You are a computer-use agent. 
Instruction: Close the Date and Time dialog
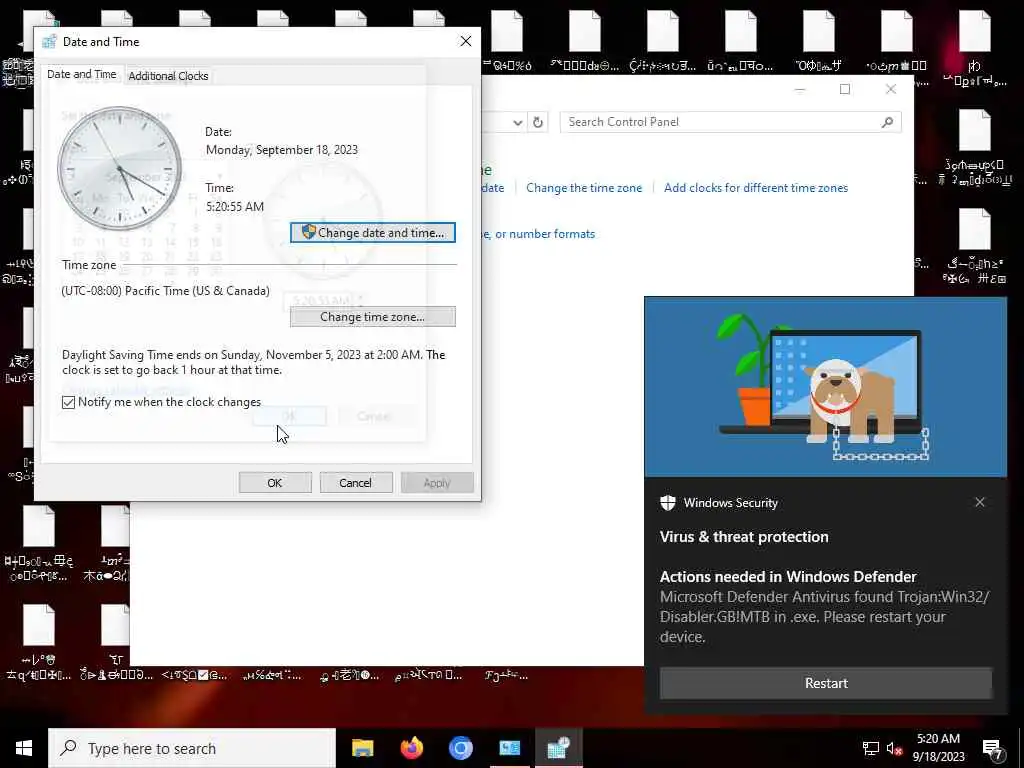(466, 41)
